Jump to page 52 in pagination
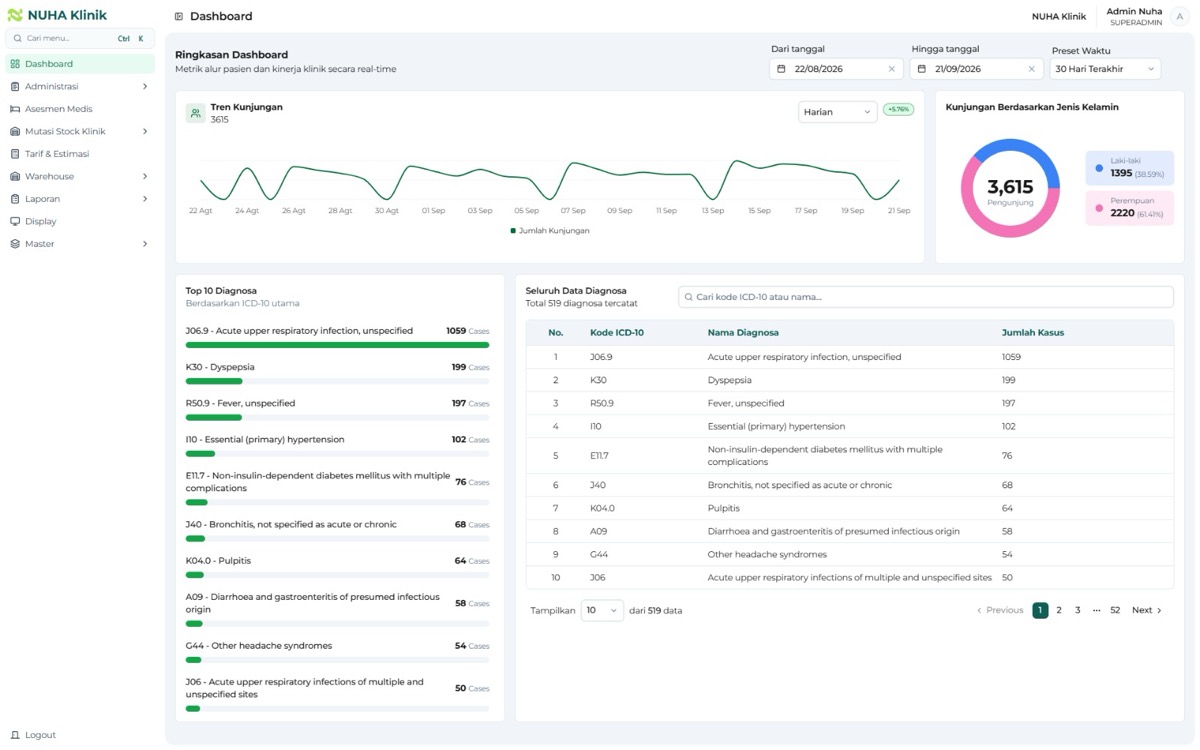1200x750 pixels. (1115, 610)
